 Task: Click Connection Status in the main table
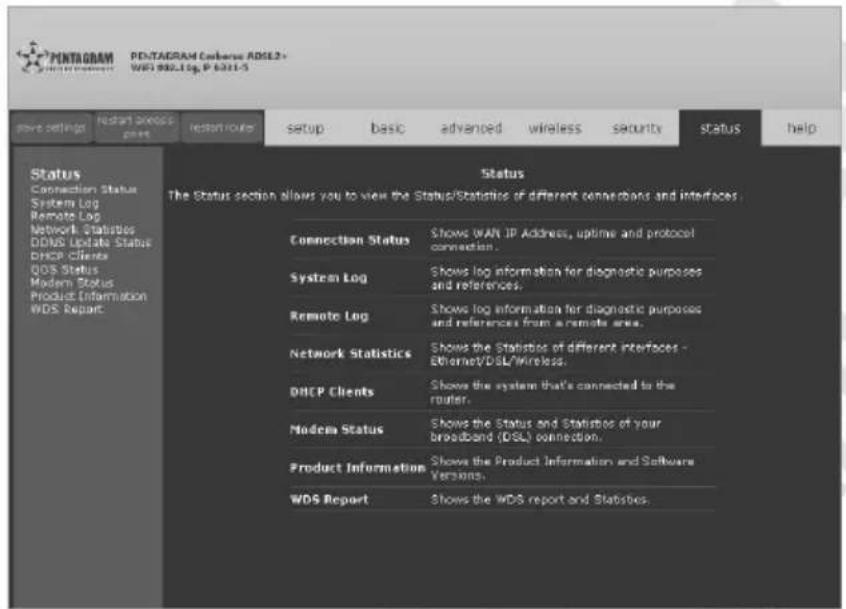350,240
